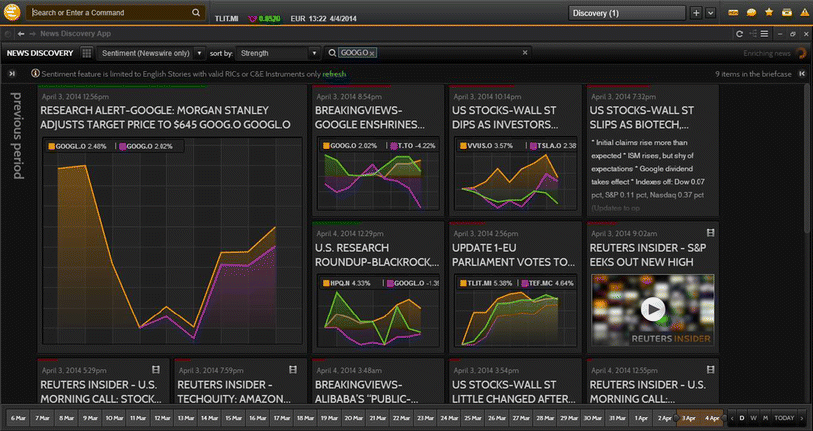Switch timeline to Month view (M)
813x431 pixels.
point(765,418)
